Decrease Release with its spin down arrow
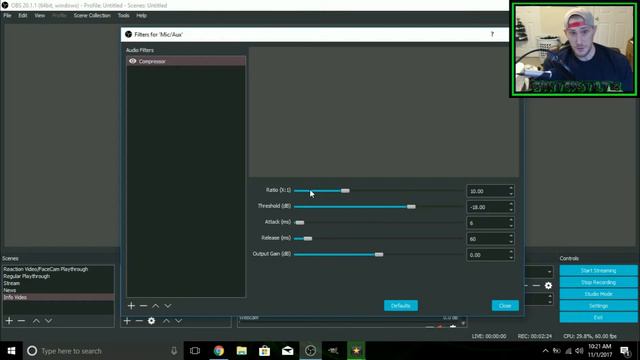This screenshot has width=640, height=360. pos(511,242)
